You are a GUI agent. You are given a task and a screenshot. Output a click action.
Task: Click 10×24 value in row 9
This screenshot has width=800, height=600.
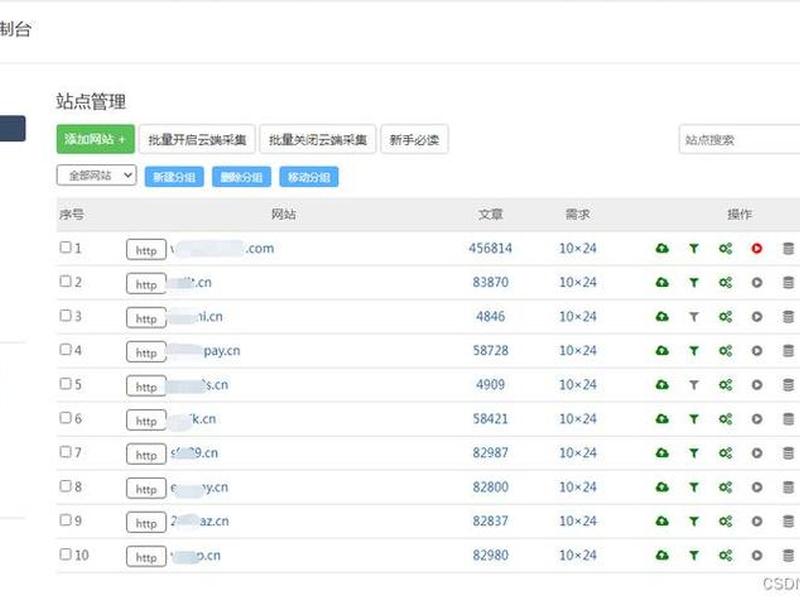pyautogui.click(x=578, y=521)
